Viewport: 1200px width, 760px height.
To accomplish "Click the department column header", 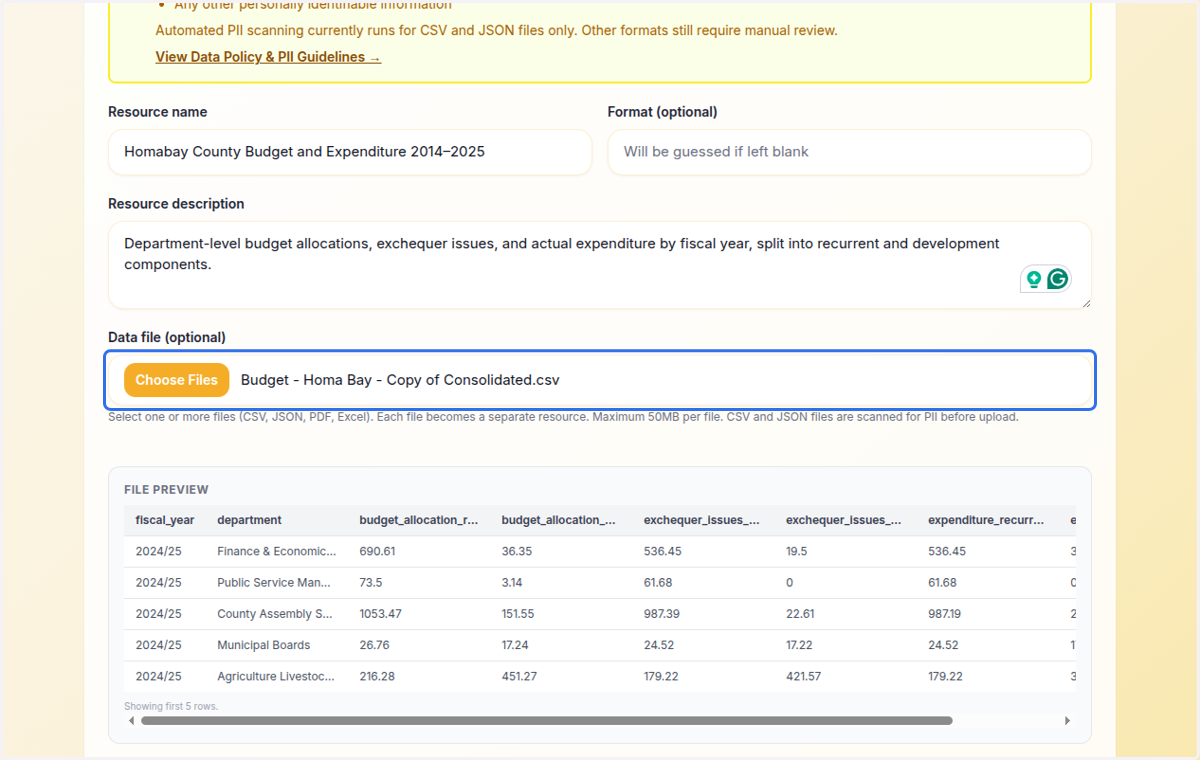I will (249, 520).
